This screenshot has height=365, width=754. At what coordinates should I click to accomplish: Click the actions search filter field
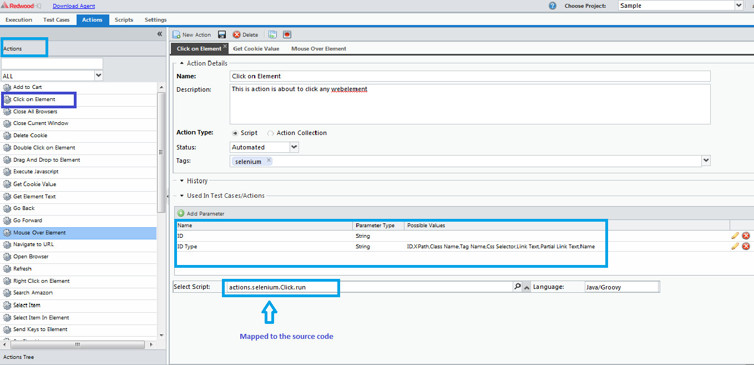pyautogui.click(x=52, y=63)
